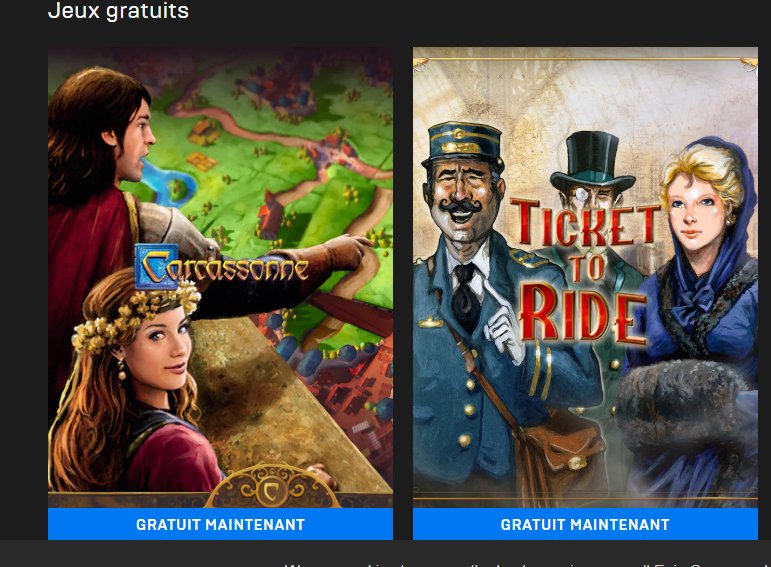771x567 pixels.
Task: Click the woman's dark fur muff
Action: point(681,406)
